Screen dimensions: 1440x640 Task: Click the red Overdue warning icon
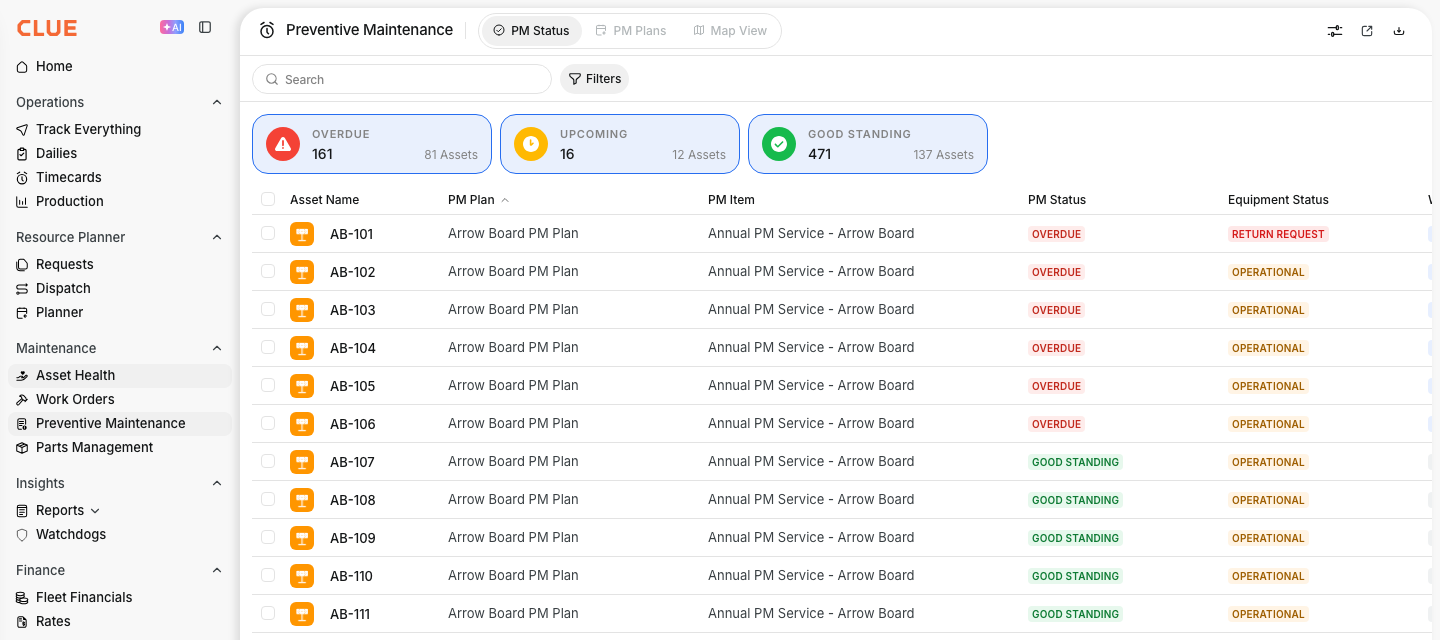(x=283, y=144)
